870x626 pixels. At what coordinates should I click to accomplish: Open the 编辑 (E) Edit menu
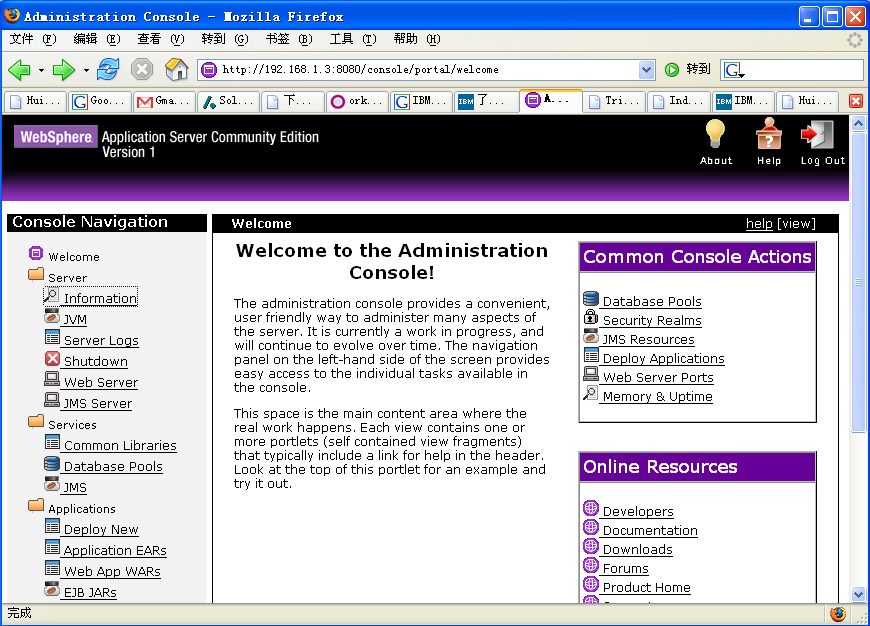click(97, 39)
